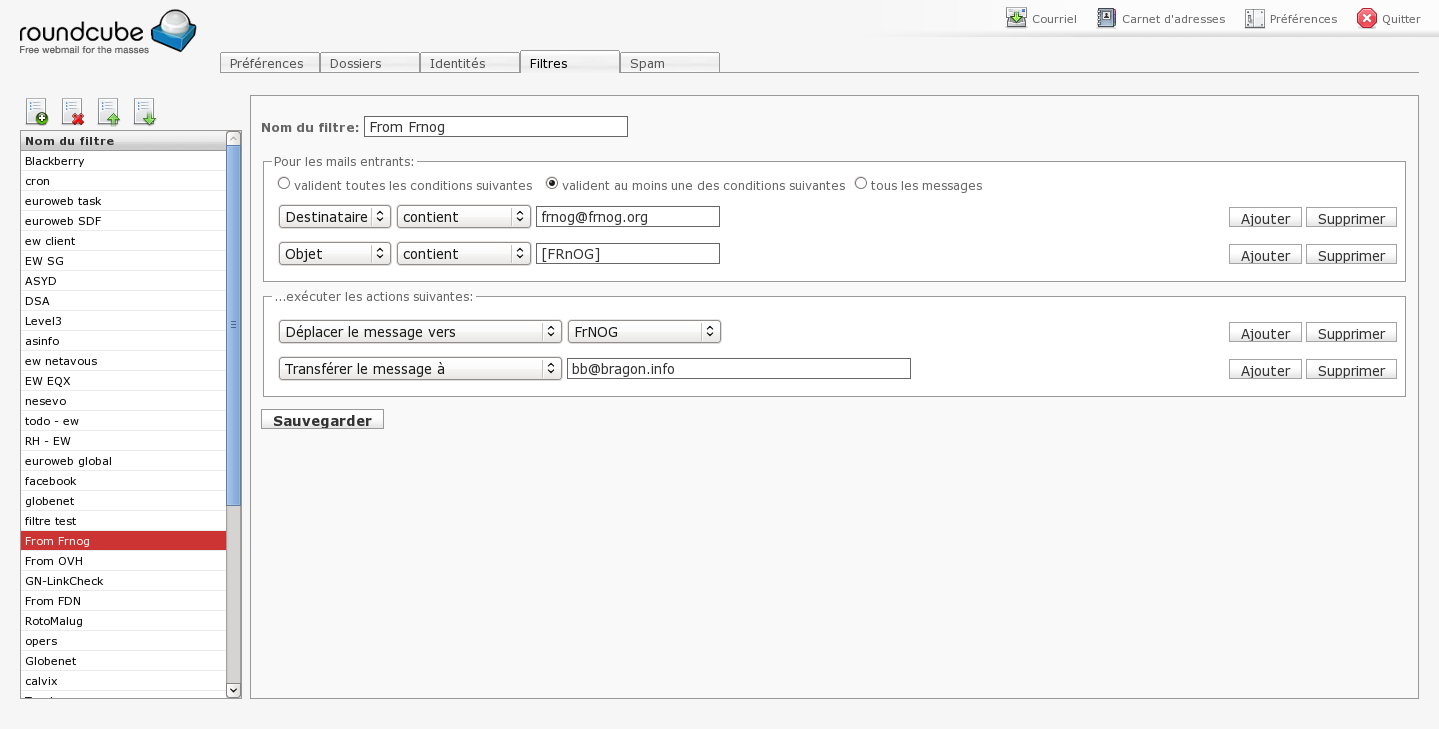Click the delete filter icon
Image resolution: width=1439 pixels, height=729 pixels.
point(72,111)
